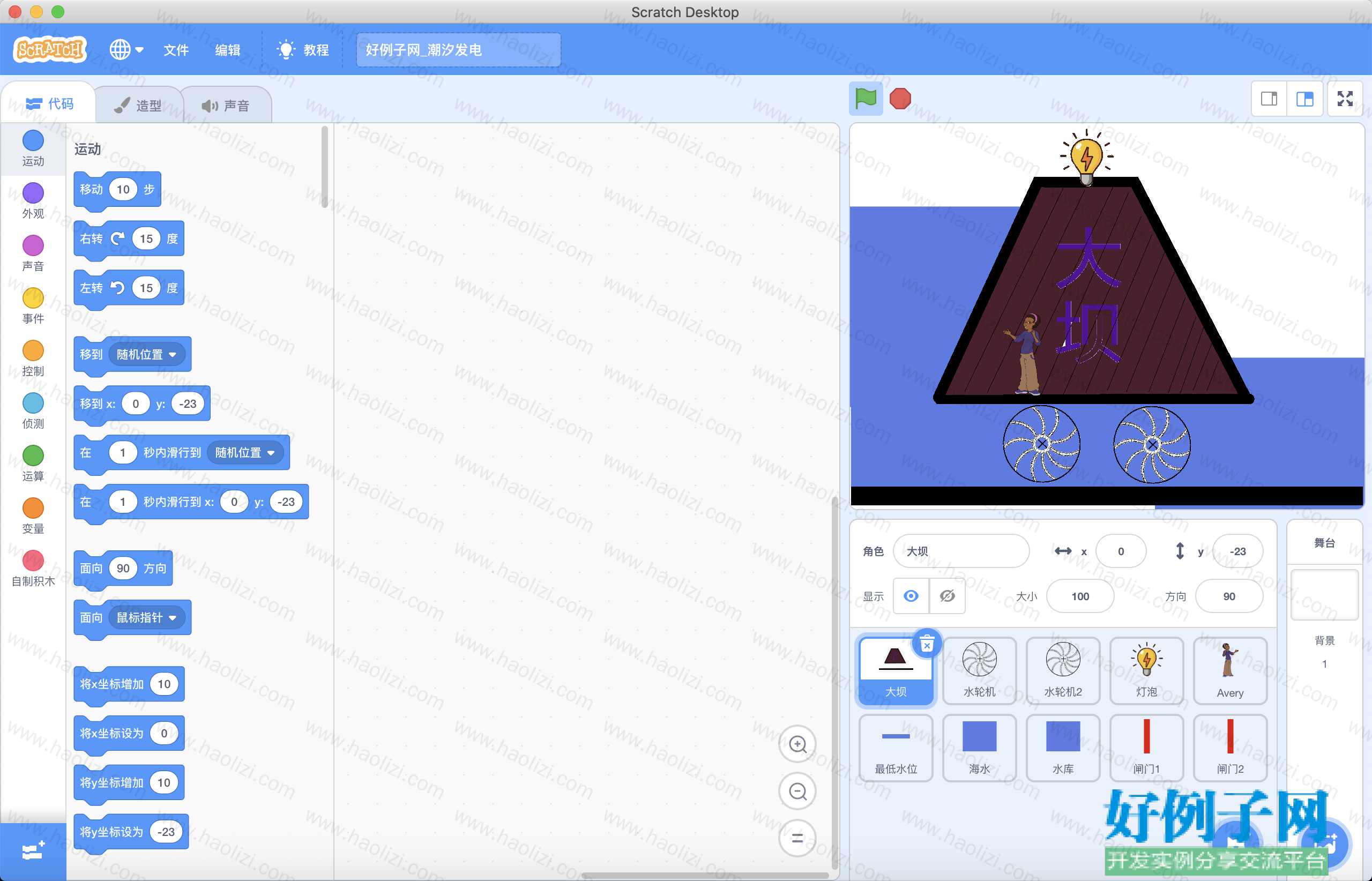
Task: Select the 最低水位 sprite thumbnail
Action: 896,748
